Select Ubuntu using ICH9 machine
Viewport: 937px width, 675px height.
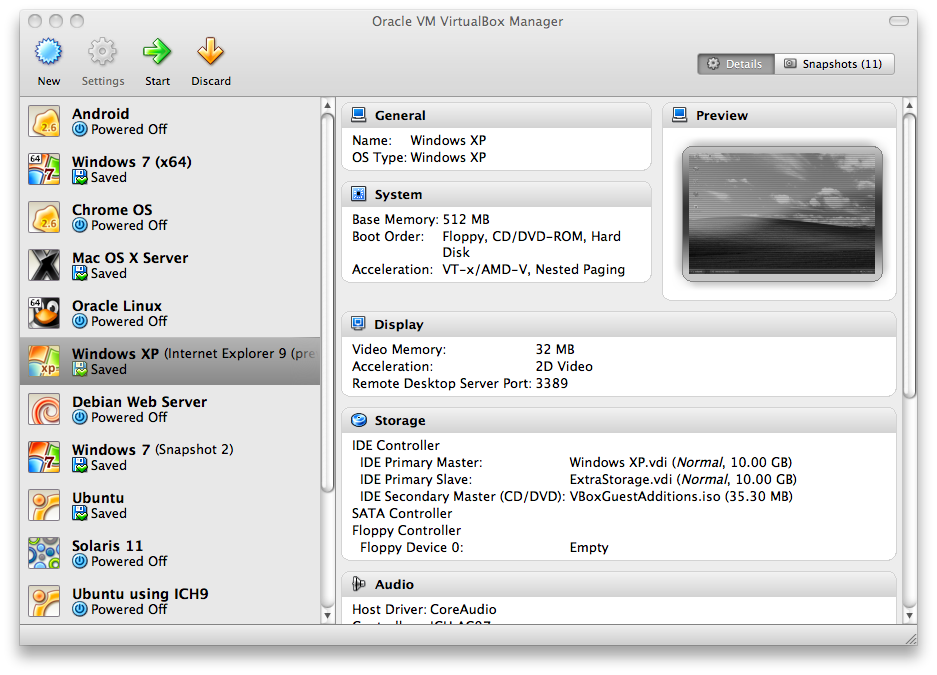tap(140, 594)
